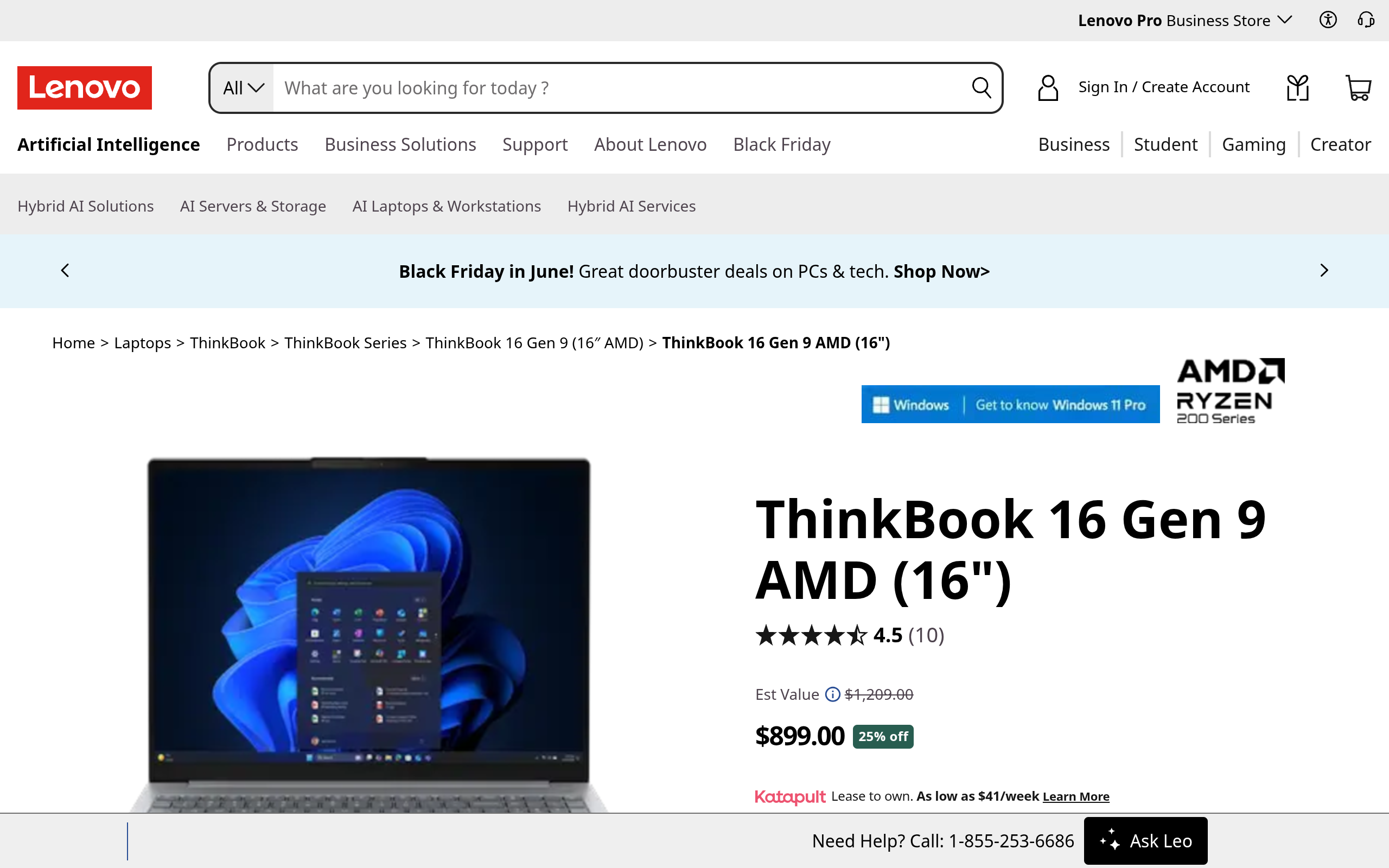Viewport: 1389px width, 868px height.
Task: Open the Black Friday menu
Action: coord(782,145)
